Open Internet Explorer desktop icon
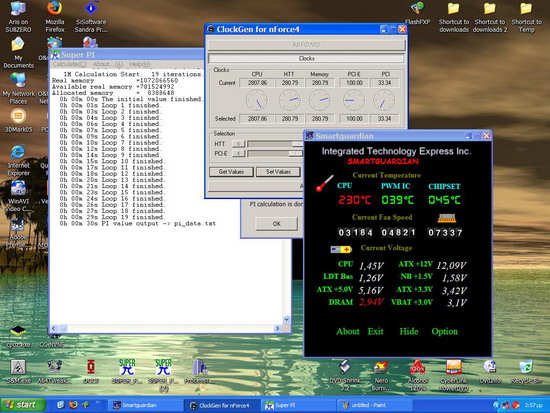550x413 pixels. coord(18,160)
